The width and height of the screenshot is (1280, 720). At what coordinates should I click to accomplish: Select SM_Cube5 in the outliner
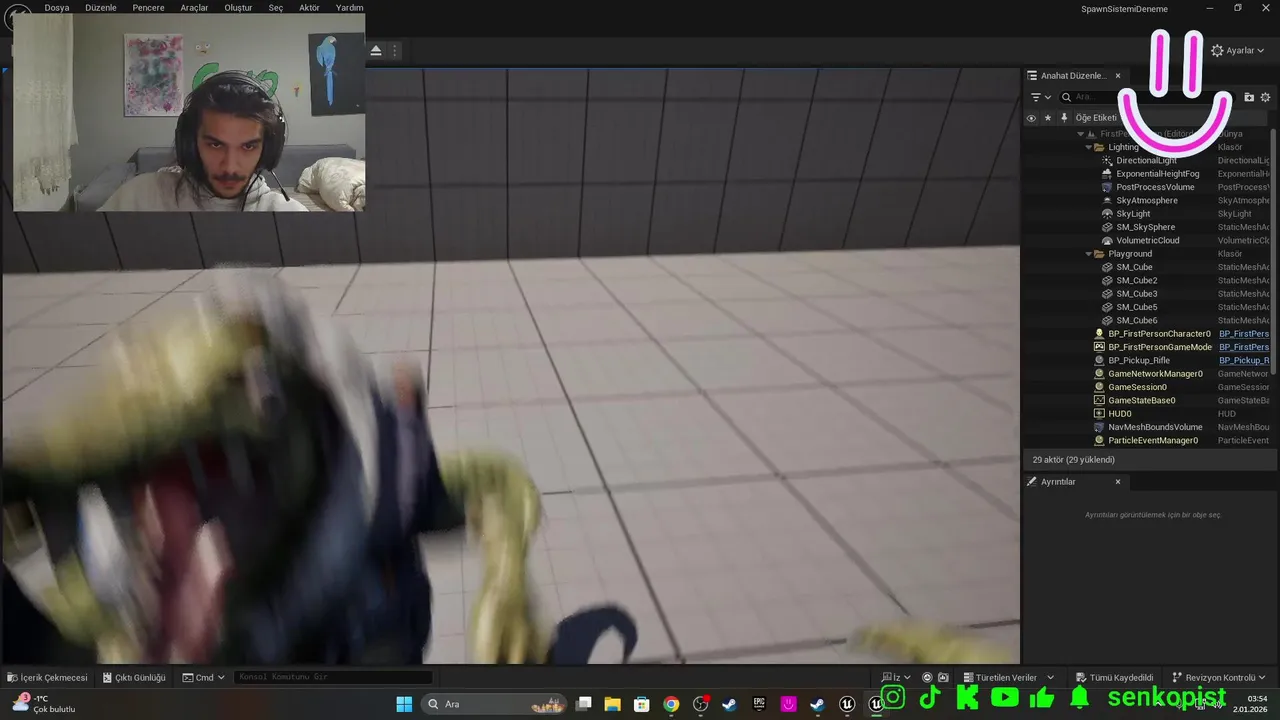[x=1137, y=307]
